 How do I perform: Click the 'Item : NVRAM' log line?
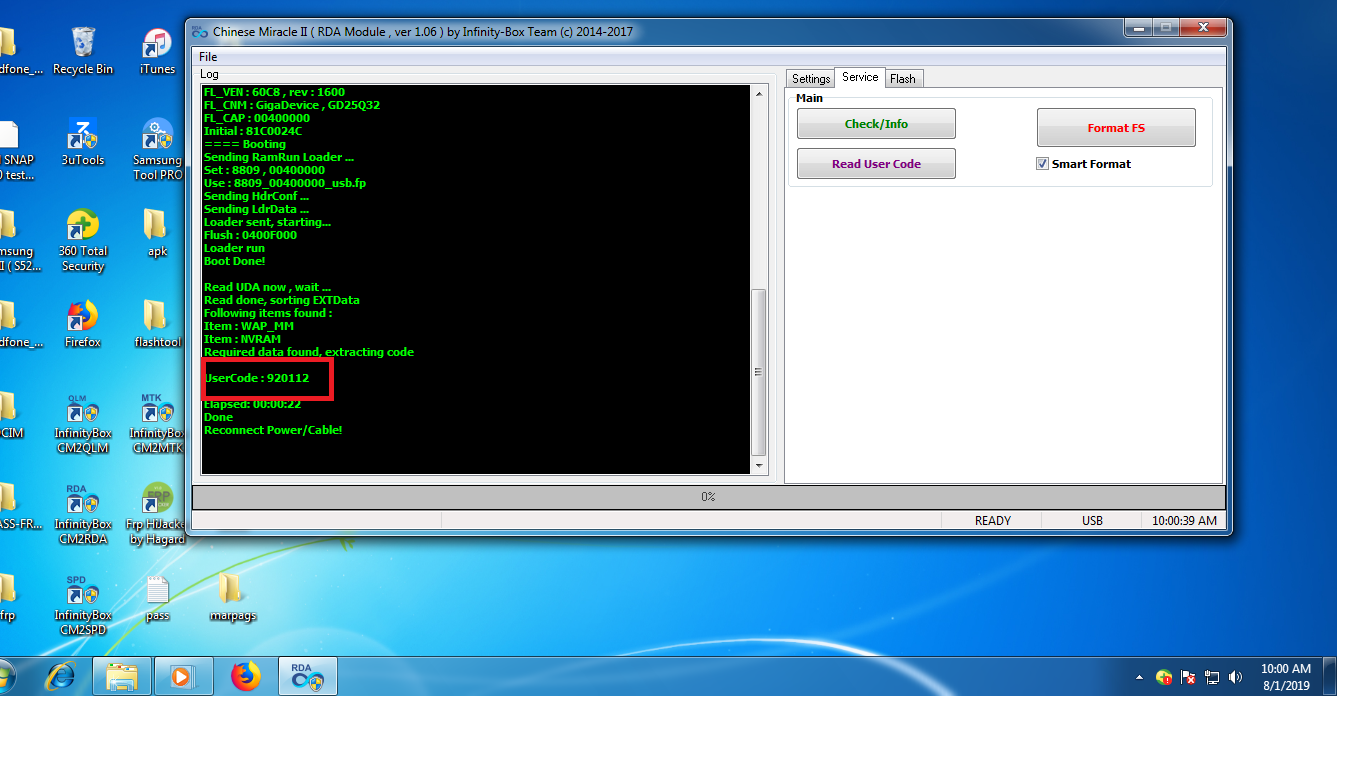coord(243,339)
